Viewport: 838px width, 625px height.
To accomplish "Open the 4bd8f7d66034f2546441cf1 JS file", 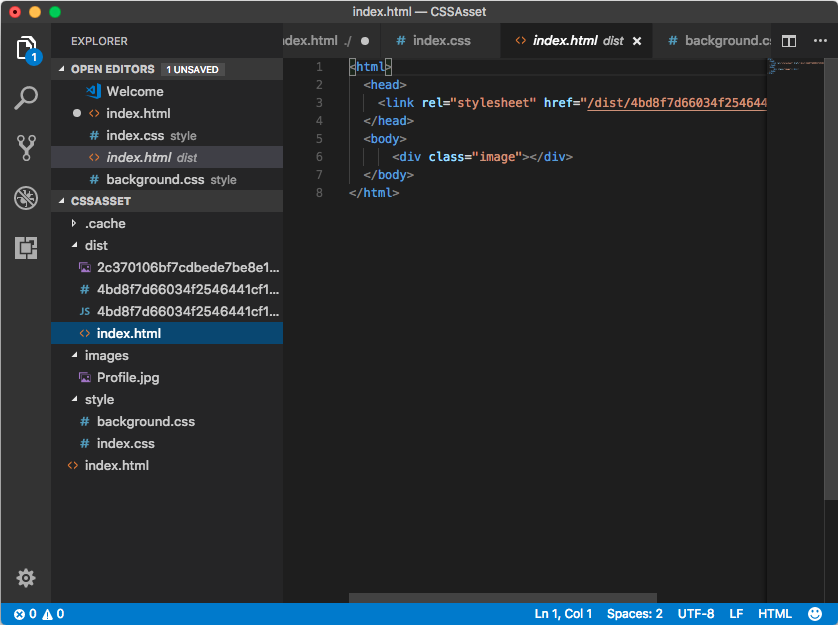I will [167, 311].
